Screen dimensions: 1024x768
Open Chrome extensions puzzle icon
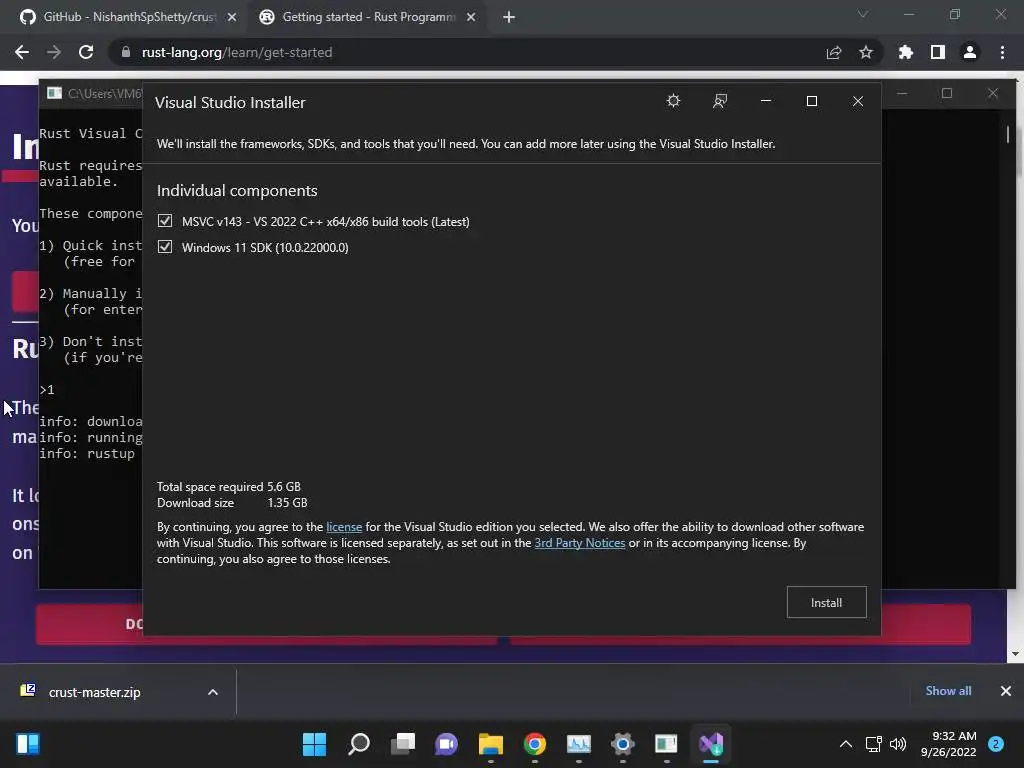tap(905, 52)
